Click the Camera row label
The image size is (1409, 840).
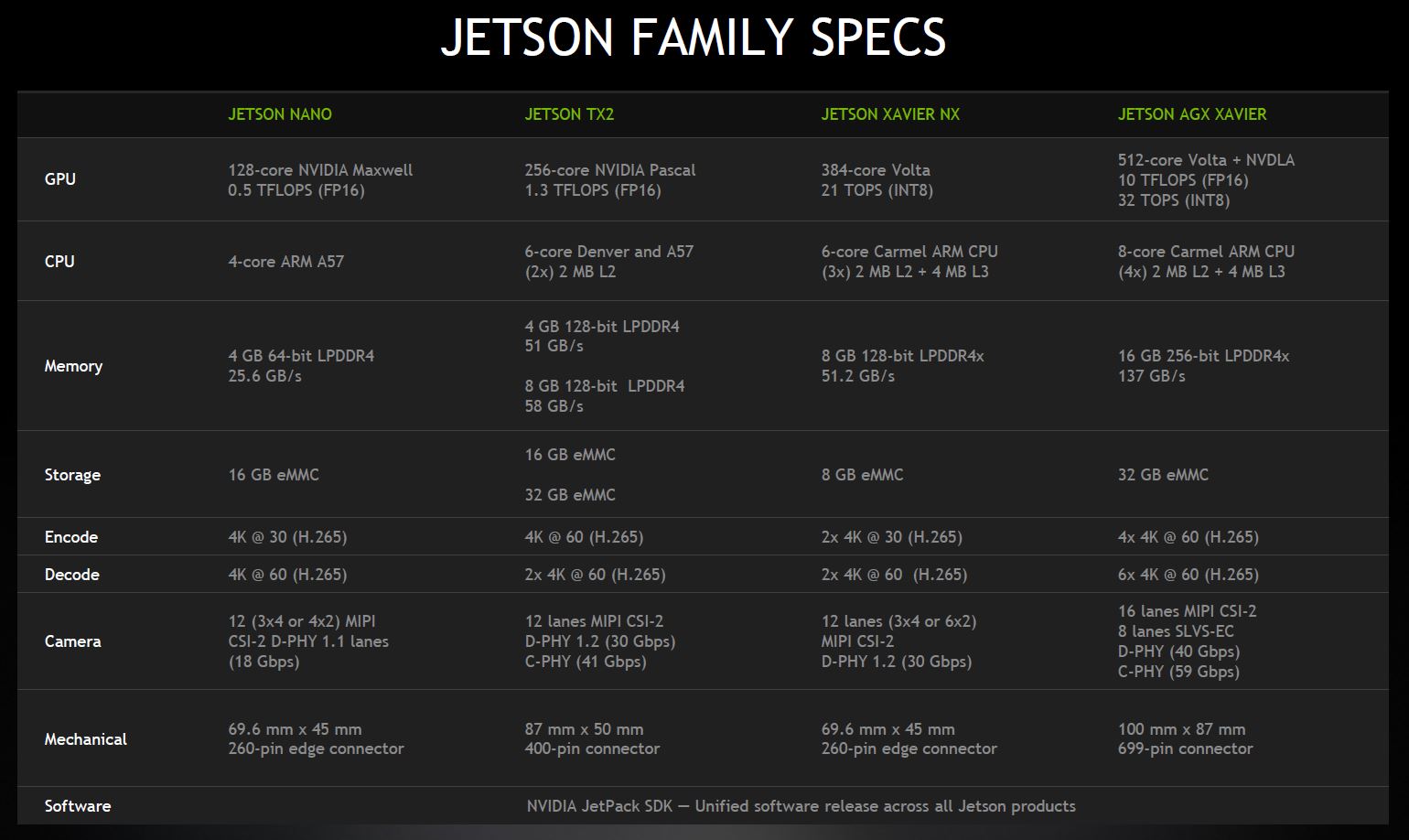click(72, 641)
